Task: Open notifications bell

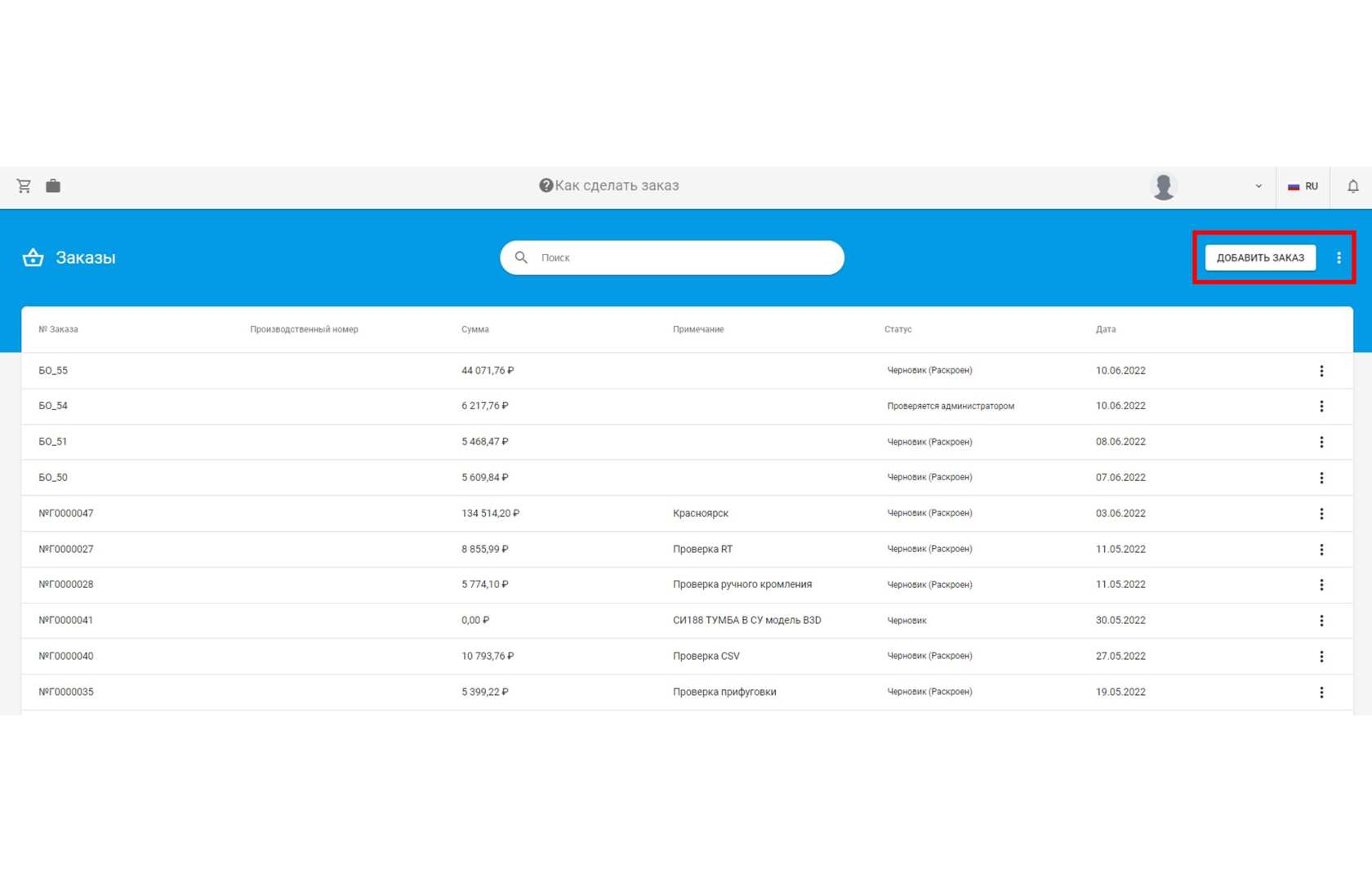Action: pyautogui.click(x=1352, y=186)
